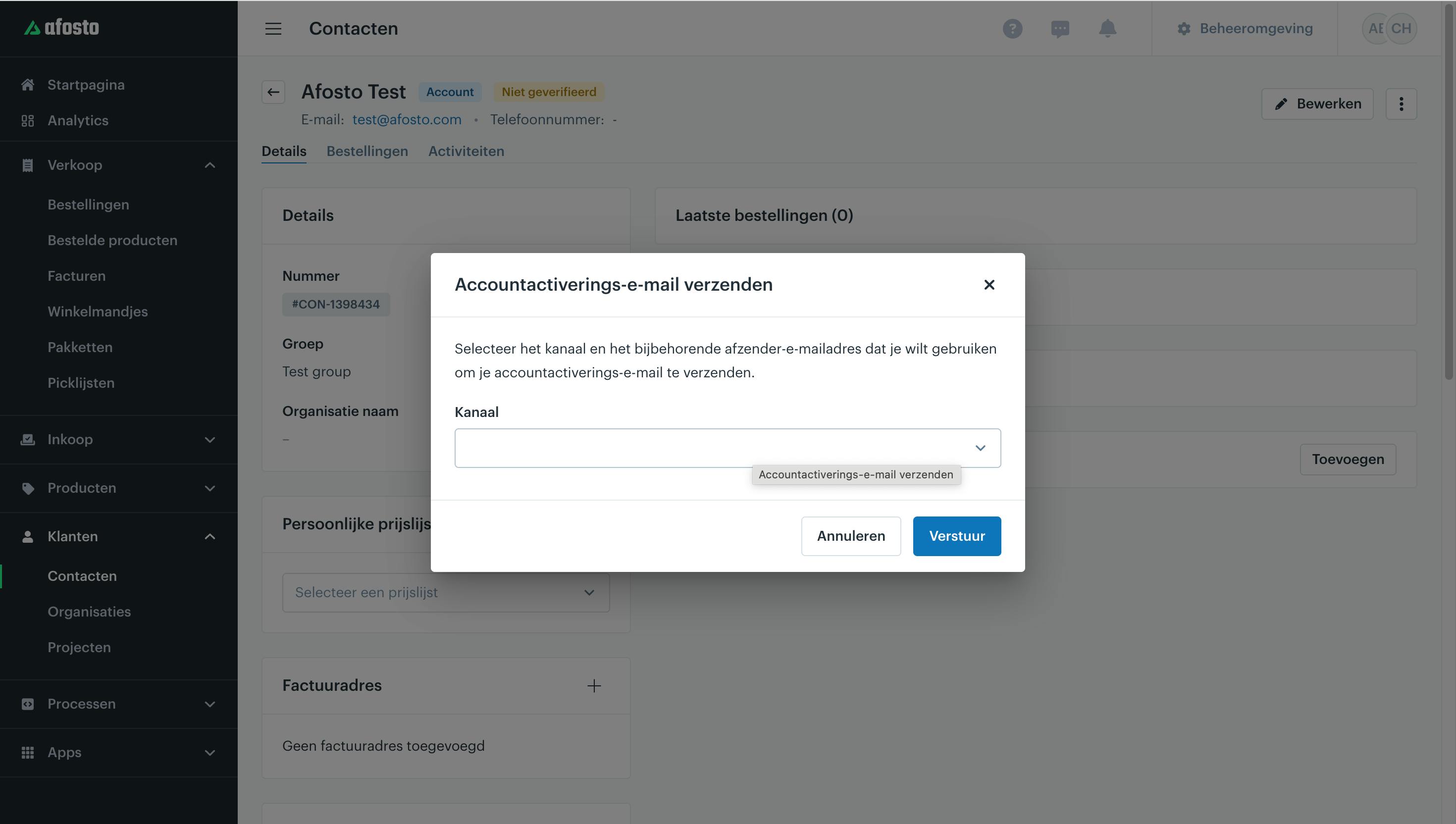Open the three-dot more options menu

(1401, 103)
